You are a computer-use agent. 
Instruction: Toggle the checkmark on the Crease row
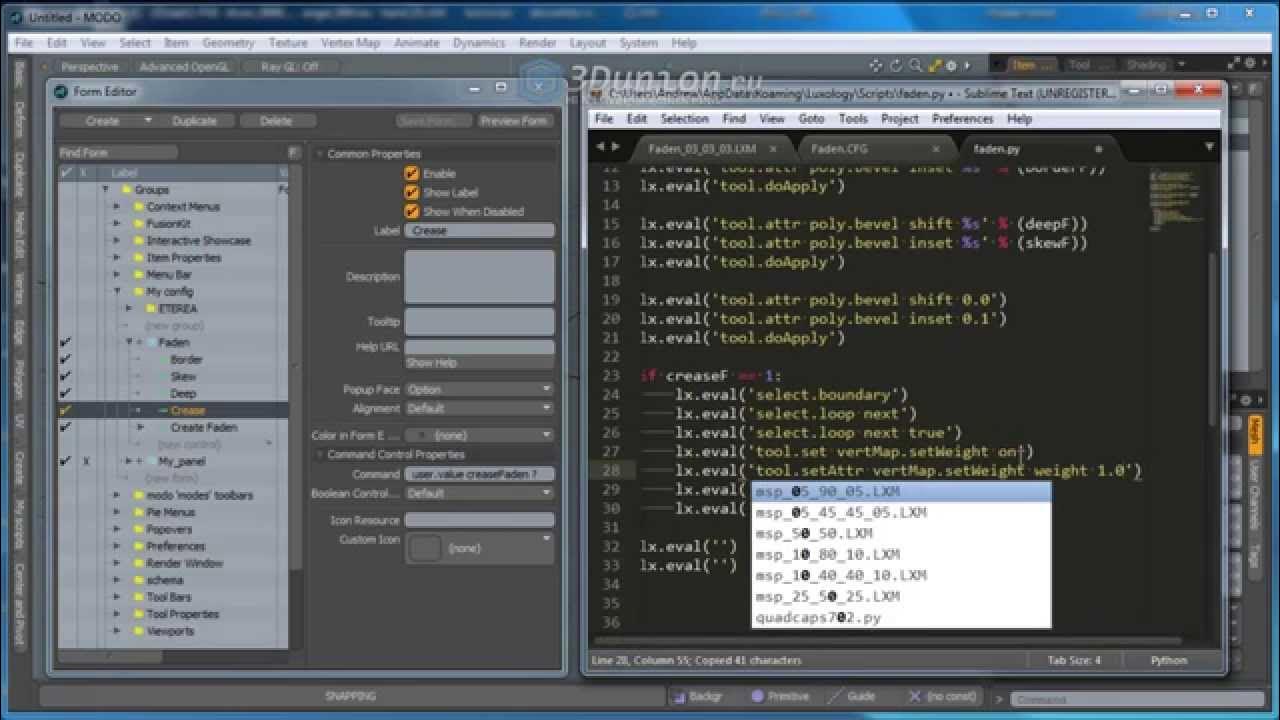click(x=66, y=410)
